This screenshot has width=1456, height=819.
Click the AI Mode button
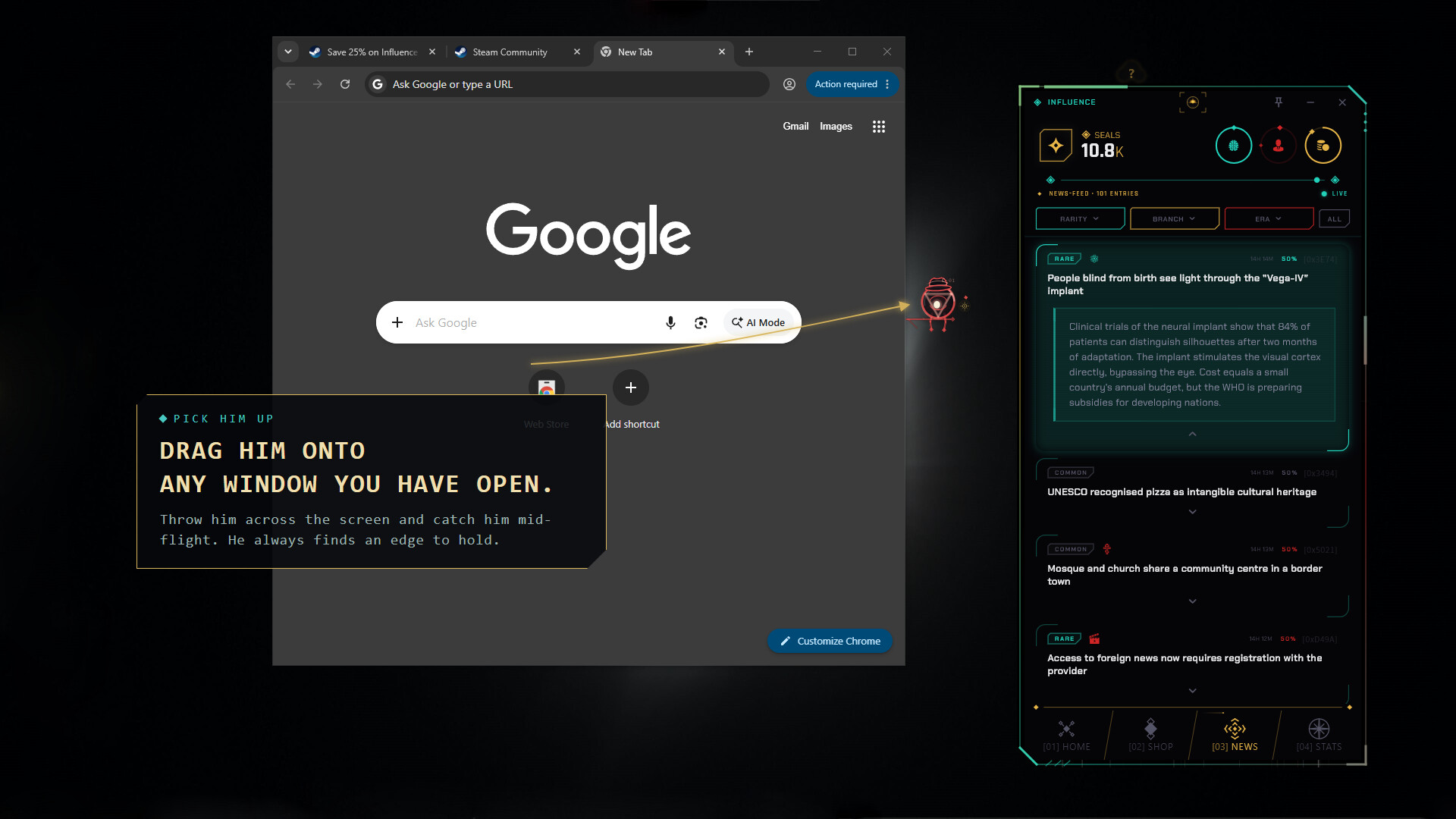pyautogui.click(x=758, y=322)
